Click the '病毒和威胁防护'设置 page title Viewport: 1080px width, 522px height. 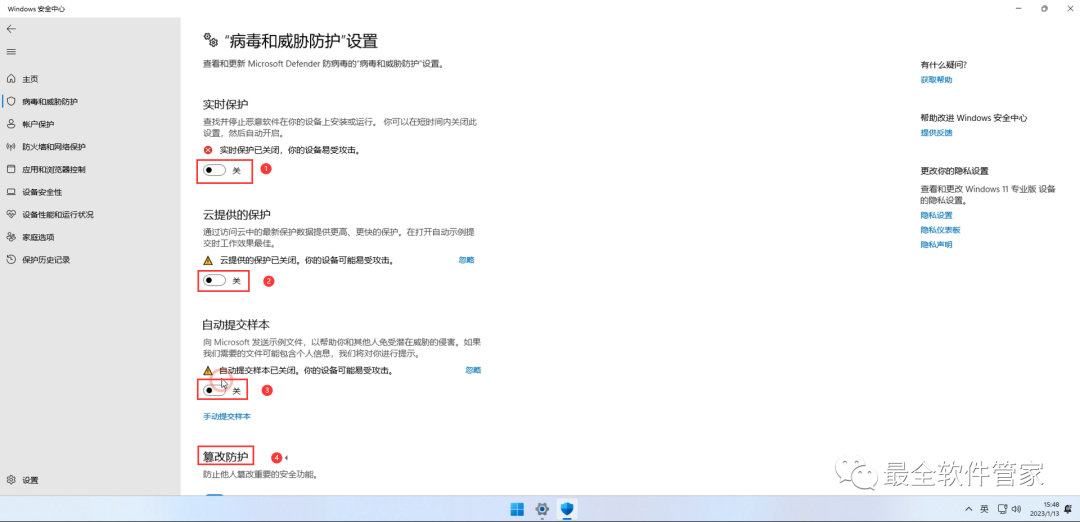[x=300, y=41]
